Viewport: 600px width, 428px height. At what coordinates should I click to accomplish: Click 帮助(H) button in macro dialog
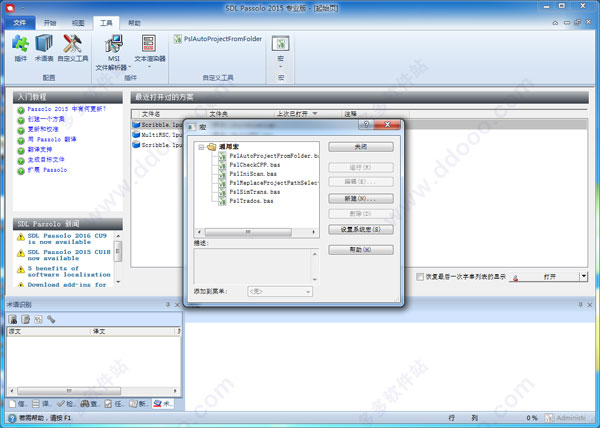click(x=361, y=250)
